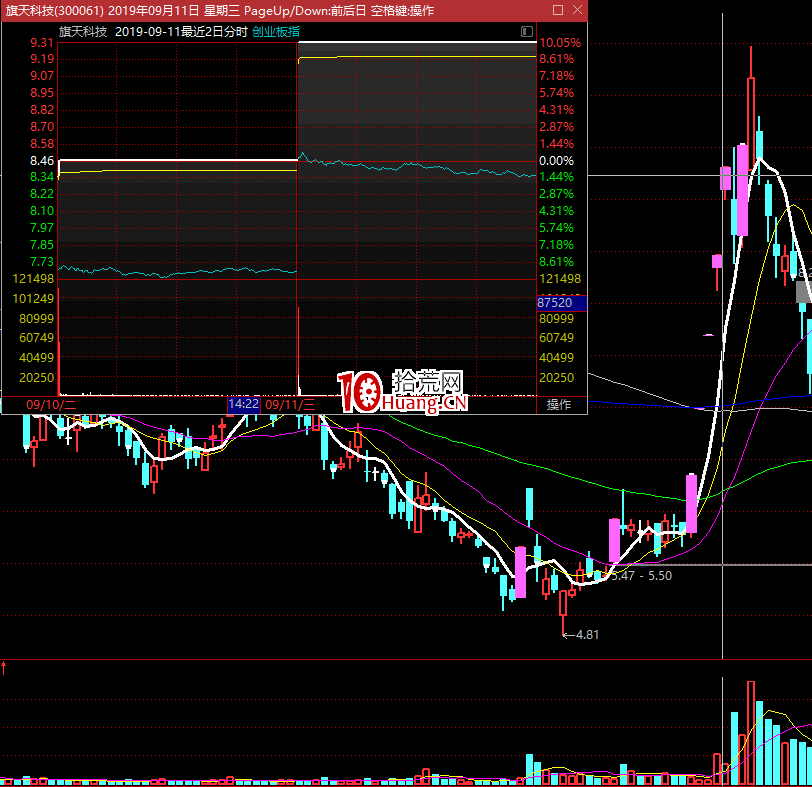Click the 10.05% upper limit label
Image resolution: width=812 pixels, height=787 pixels.
pos(560,43)
